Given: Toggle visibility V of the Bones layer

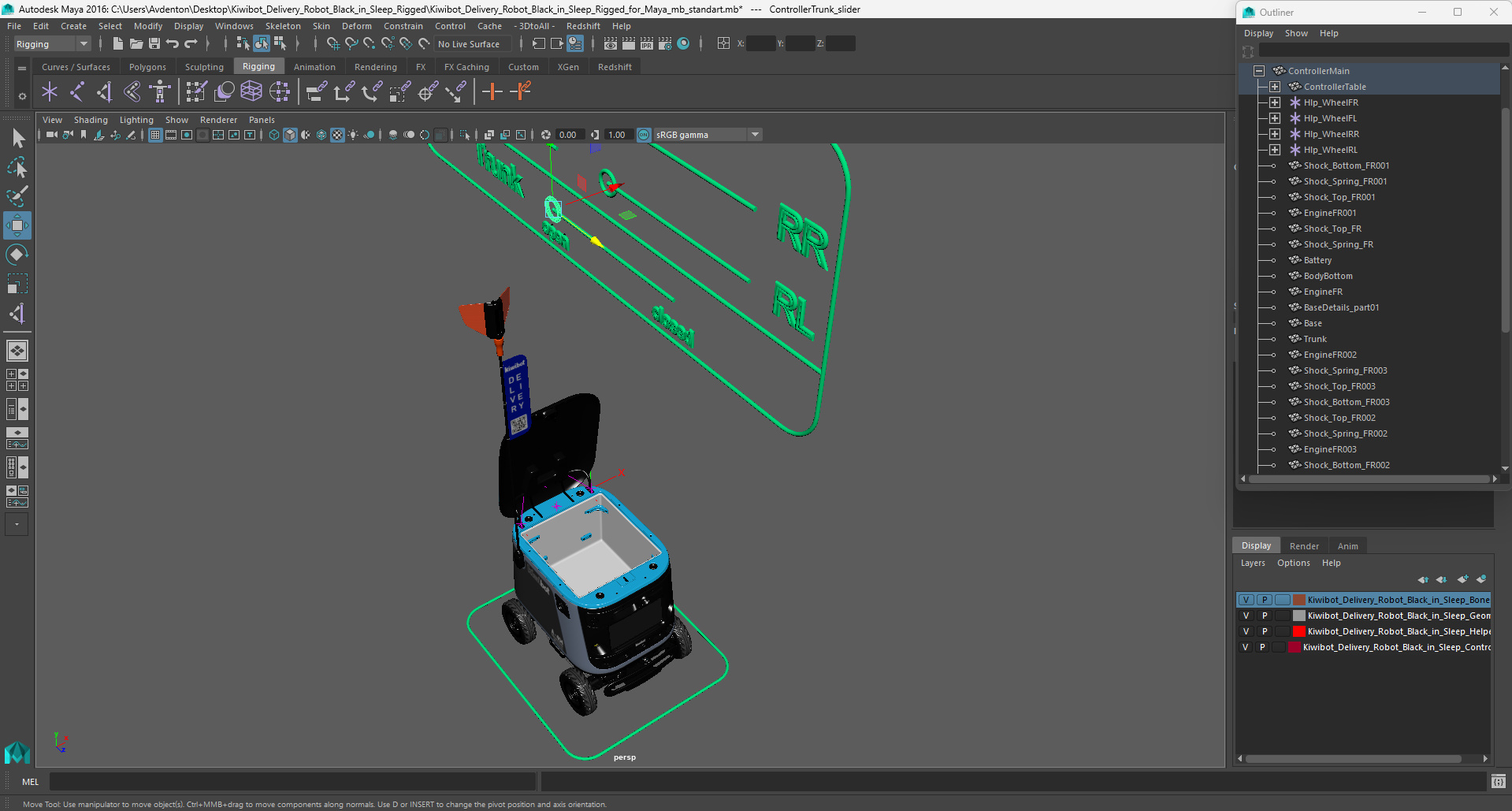Looking at the screenshot, I should tap(1246, 600).
